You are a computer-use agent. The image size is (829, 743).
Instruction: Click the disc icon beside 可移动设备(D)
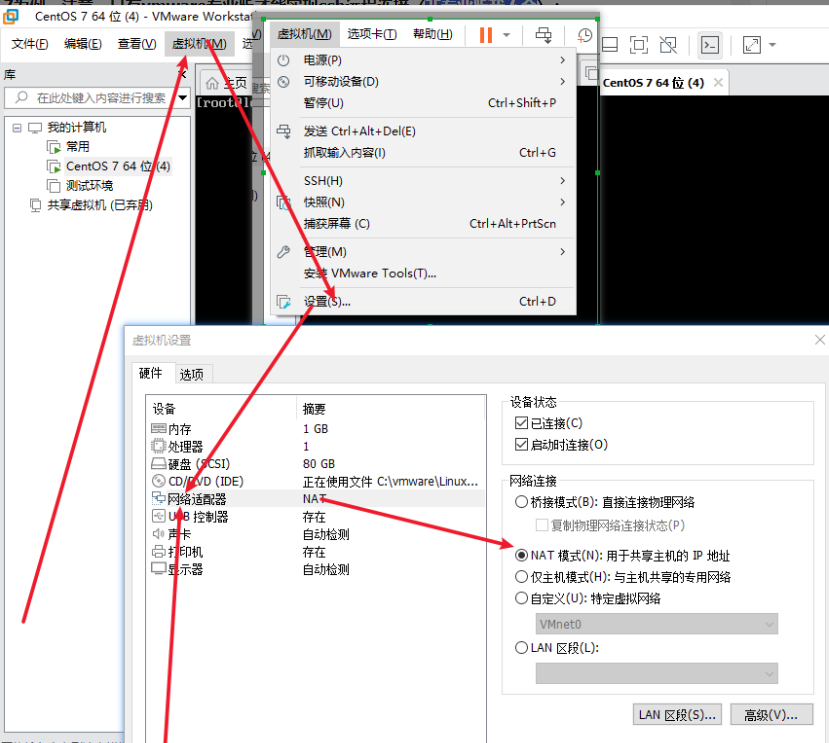click(x=284, y=81)
